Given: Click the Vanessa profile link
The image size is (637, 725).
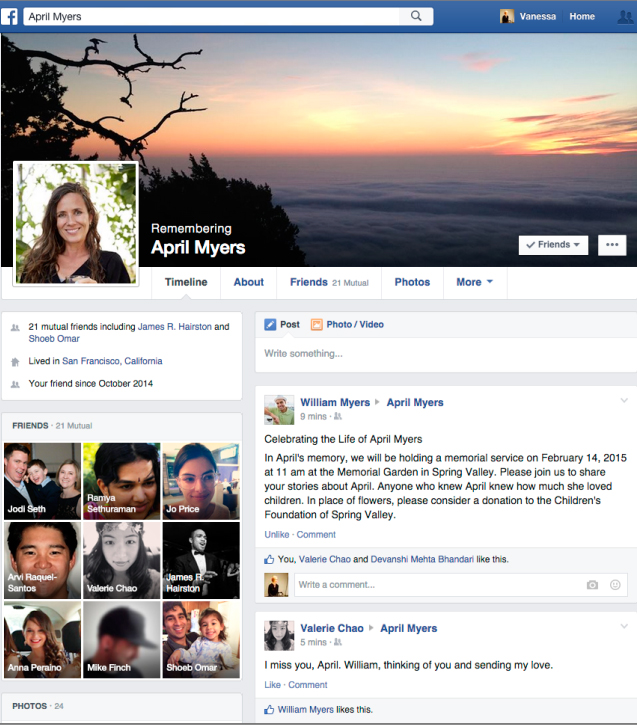Looking at the screenshot, I should tap(538, 16).
